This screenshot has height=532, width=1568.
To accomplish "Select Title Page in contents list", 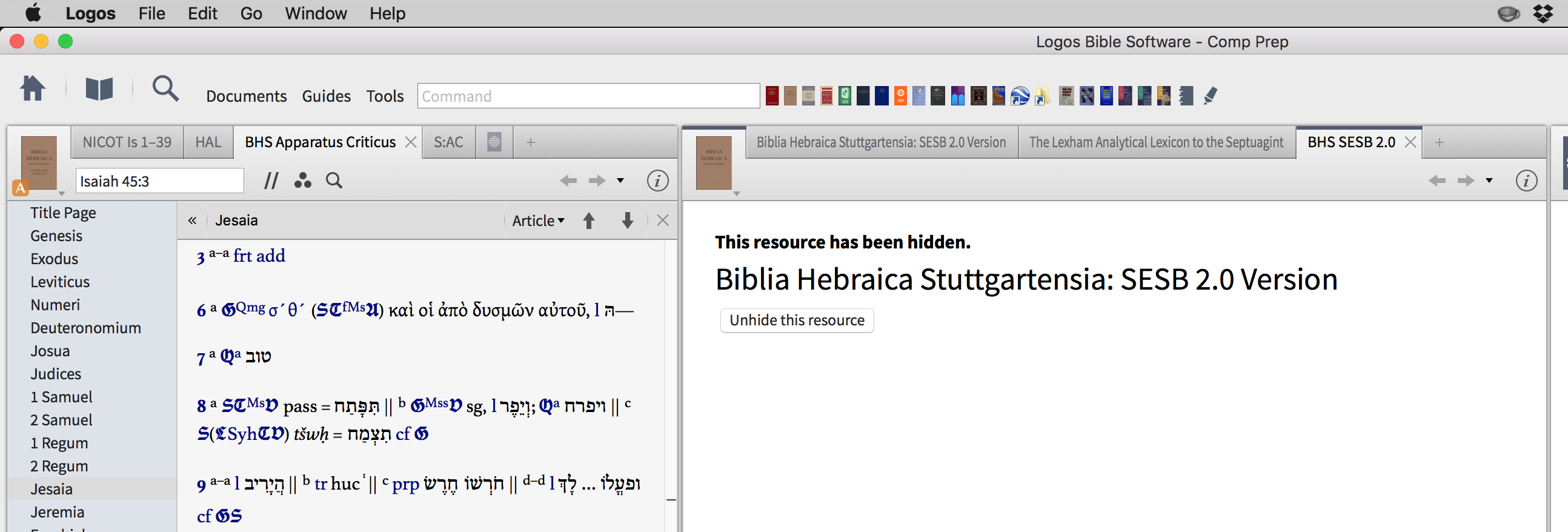I will (x=63, y=213).
